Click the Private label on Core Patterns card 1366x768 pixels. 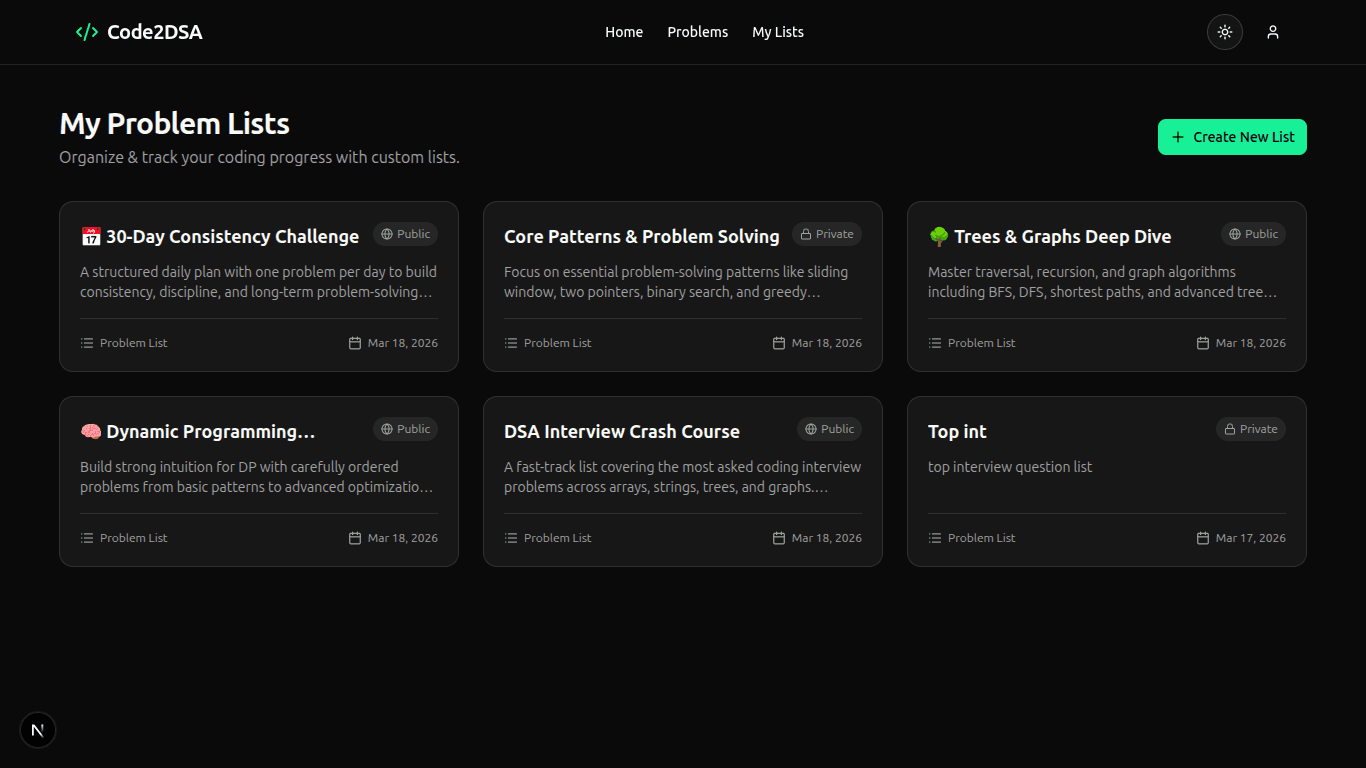[x=835, y=234]
